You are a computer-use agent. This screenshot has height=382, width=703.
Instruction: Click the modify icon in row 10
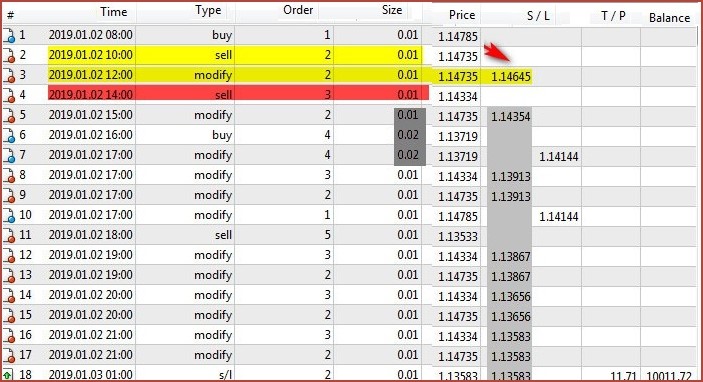pyautogui.click(x=9, y=215)
